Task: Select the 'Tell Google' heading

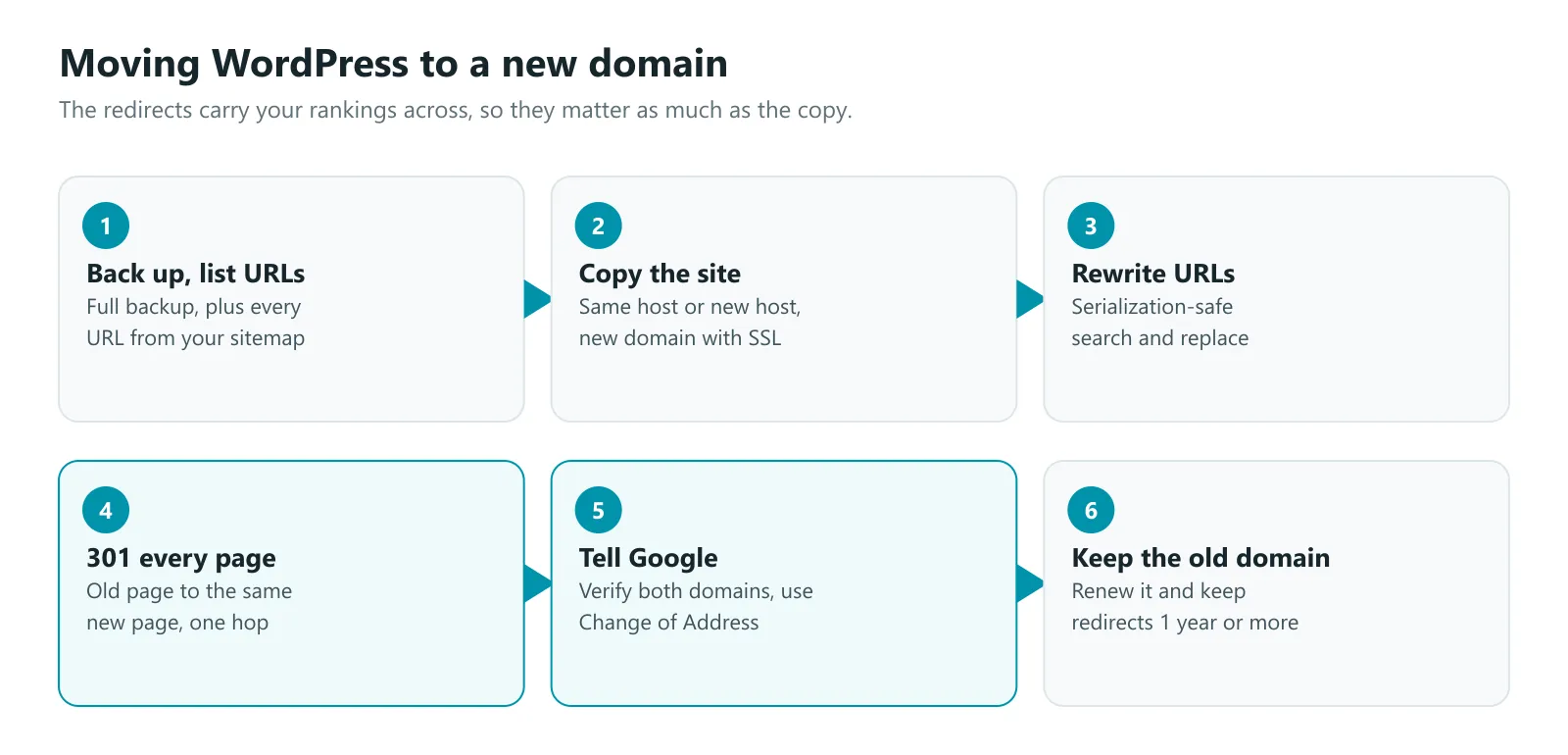Action: [x=649, y=558]
